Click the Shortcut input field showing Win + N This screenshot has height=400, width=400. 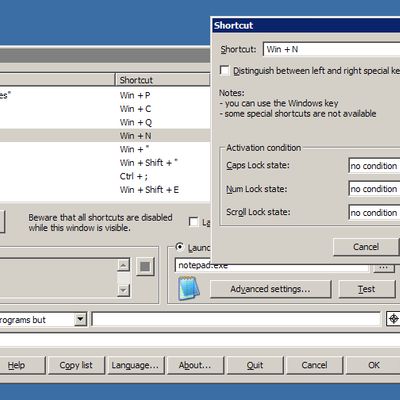click(332, 49)
